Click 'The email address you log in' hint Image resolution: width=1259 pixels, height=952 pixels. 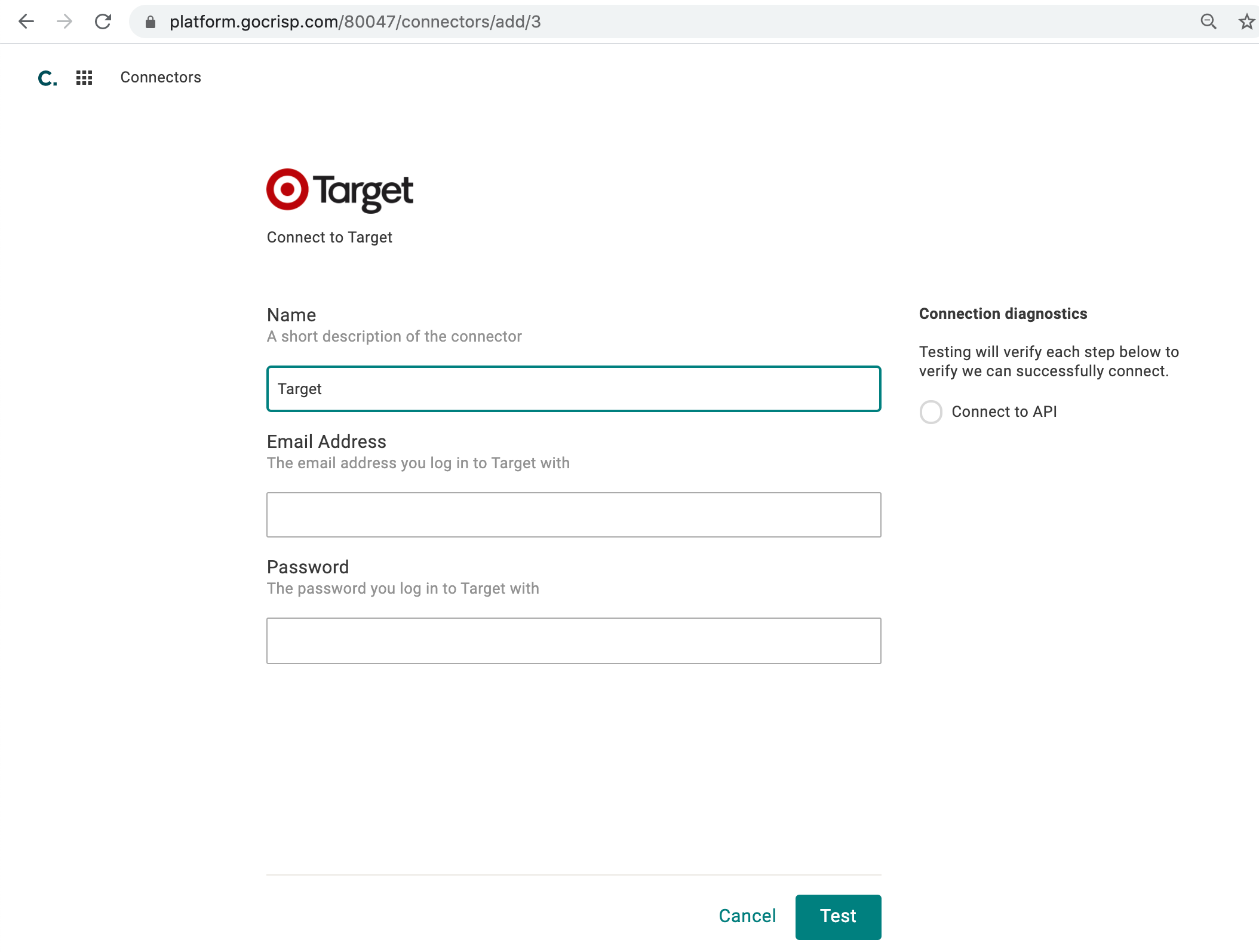click(418, 463)
